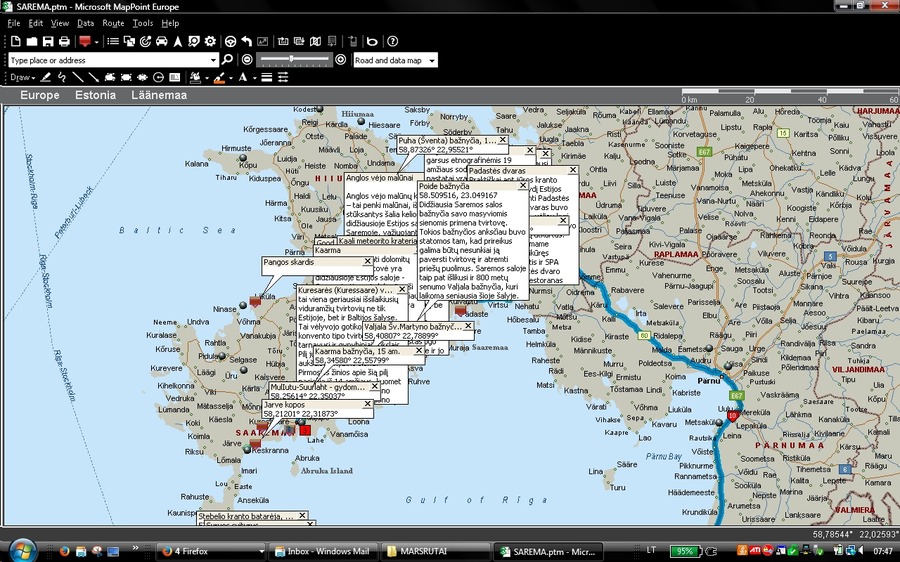The width and height of the screenshot is (900, 562).
Task: Open the Data menu
Action: (x=86, y=23)
